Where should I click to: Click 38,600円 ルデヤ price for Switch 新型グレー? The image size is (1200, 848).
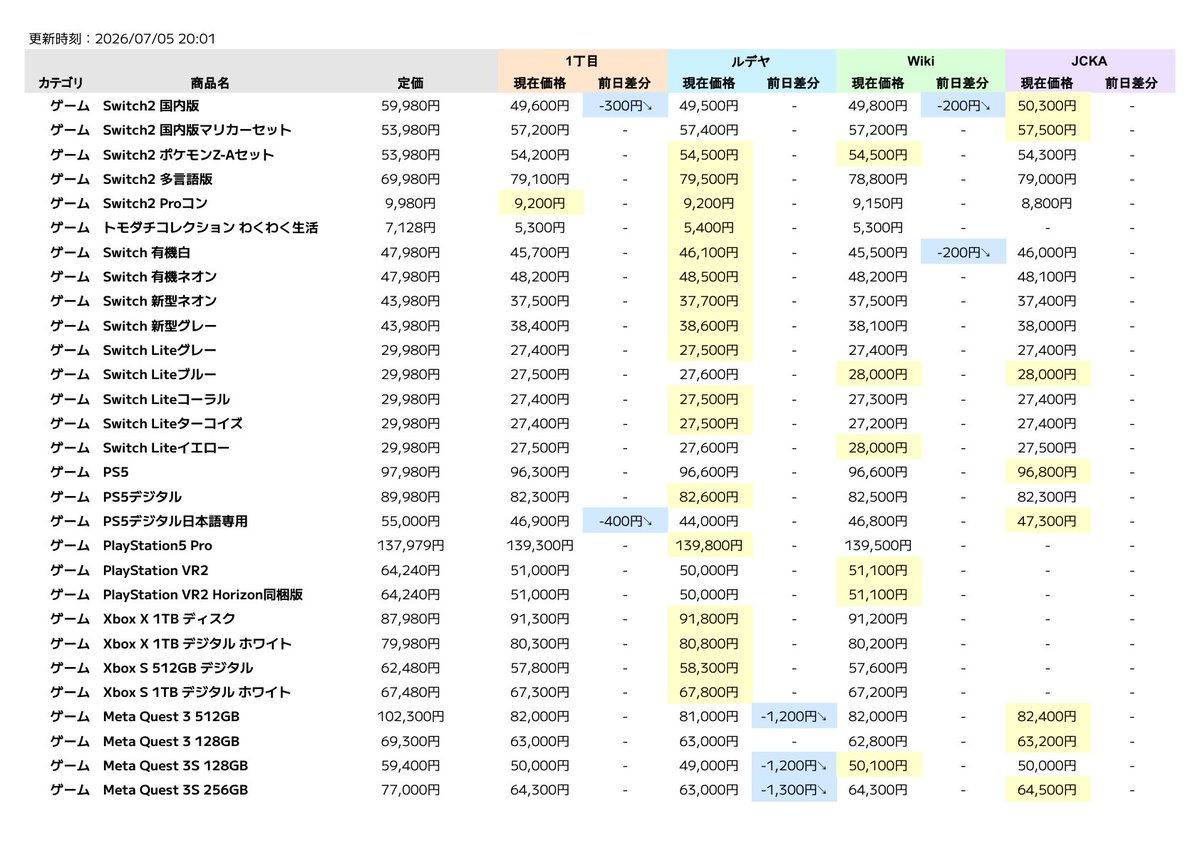709,326
